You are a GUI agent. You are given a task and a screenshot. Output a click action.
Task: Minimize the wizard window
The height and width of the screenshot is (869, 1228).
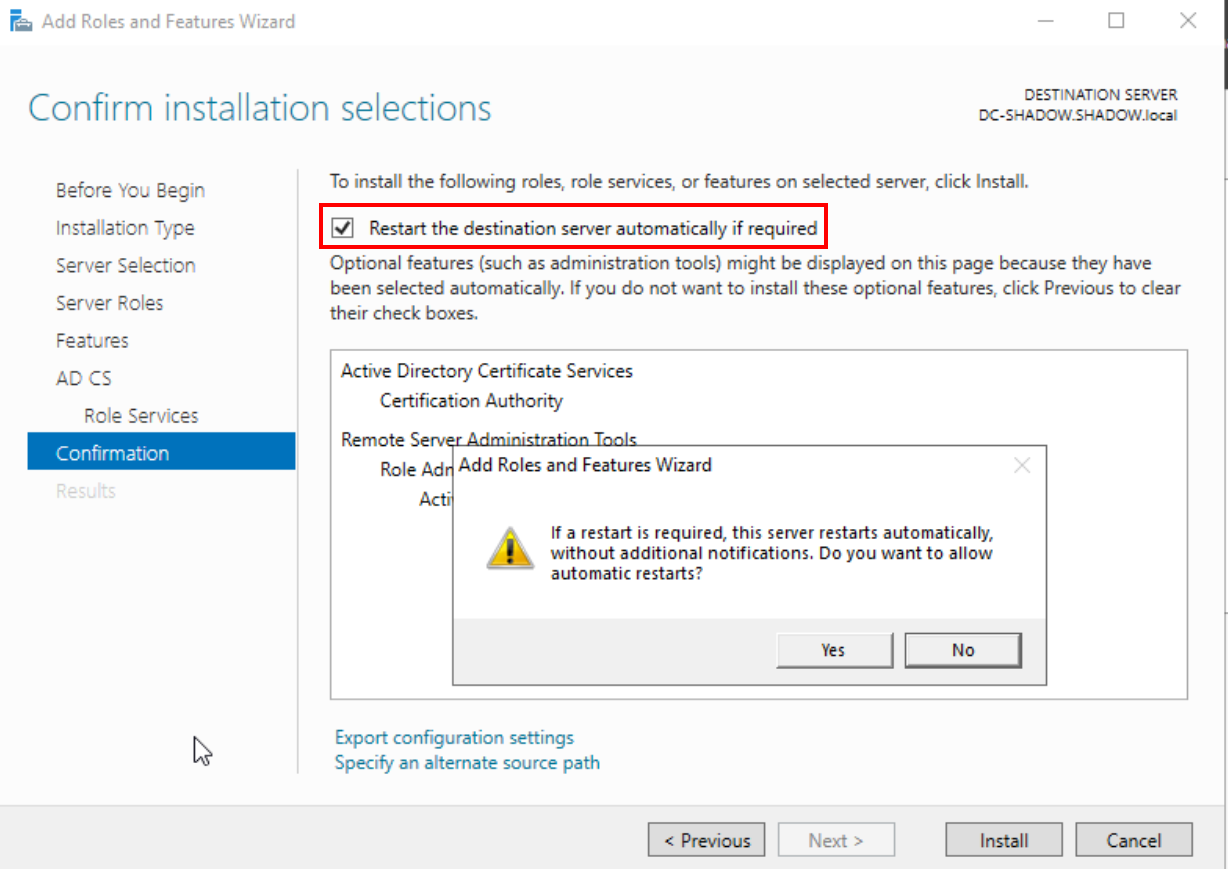click(x=1045, y=21)
